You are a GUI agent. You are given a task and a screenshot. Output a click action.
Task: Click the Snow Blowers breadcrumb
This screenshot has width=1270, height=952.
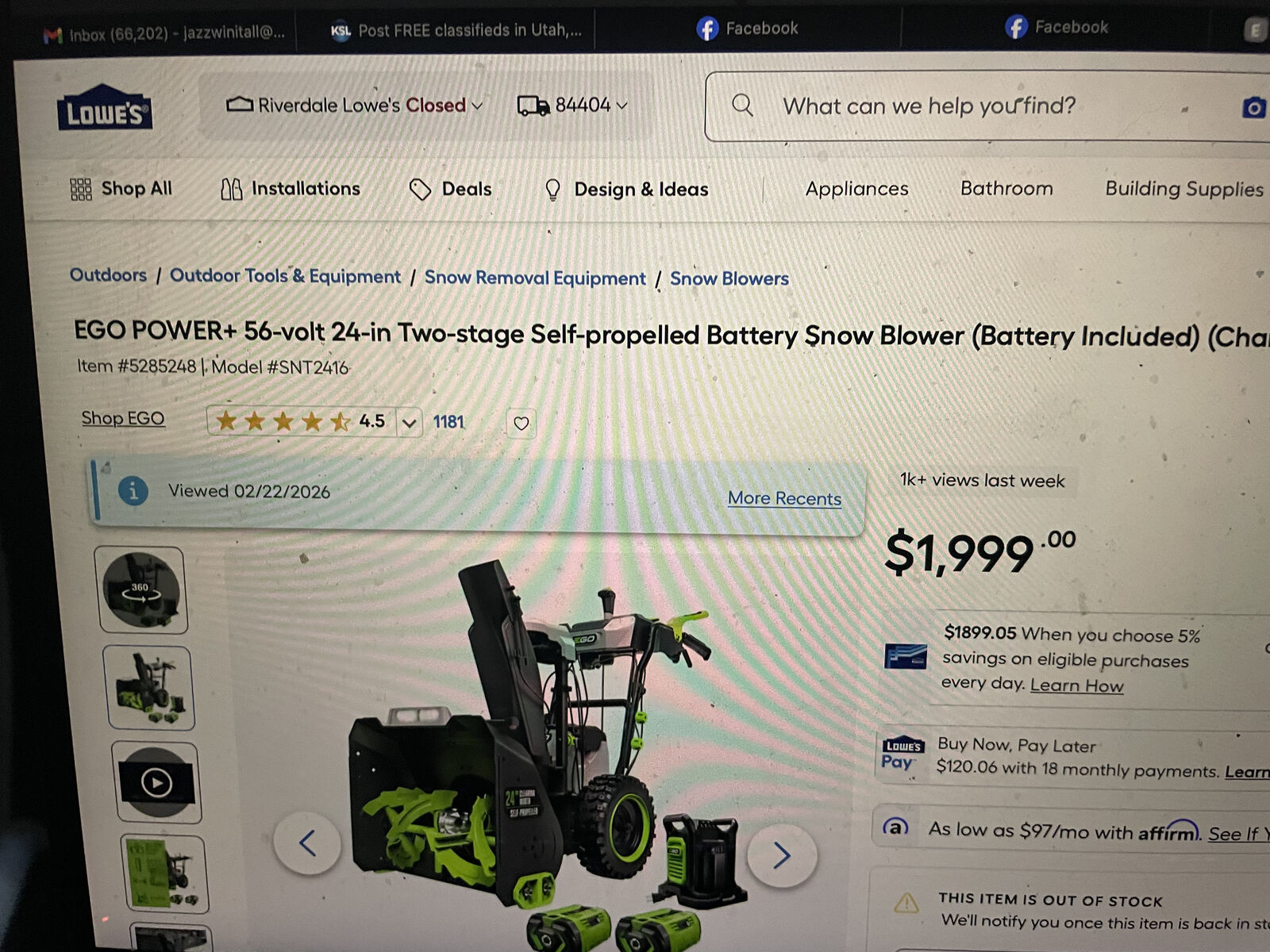click(729, 278)
